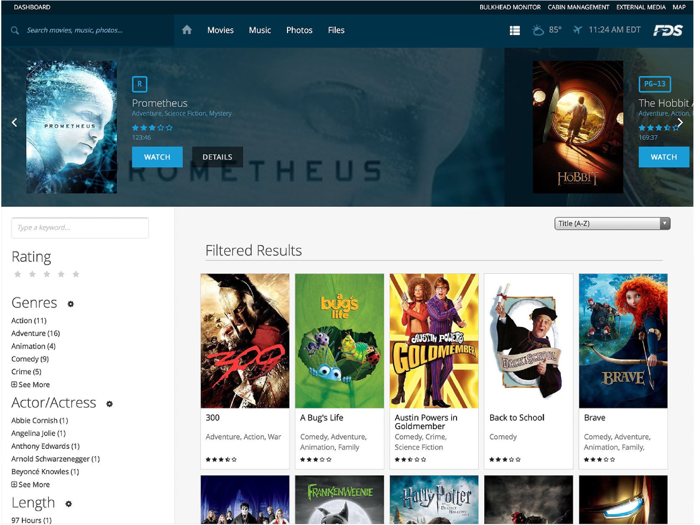Filter by Abbie Cornish (1)
The height and width of the screenshot is (525, 700).
(40, 421)
